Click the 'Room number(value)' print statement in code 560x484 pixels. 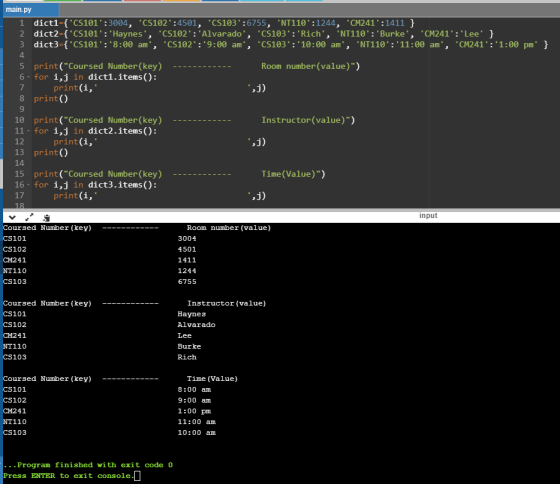[x=197, y=66]
